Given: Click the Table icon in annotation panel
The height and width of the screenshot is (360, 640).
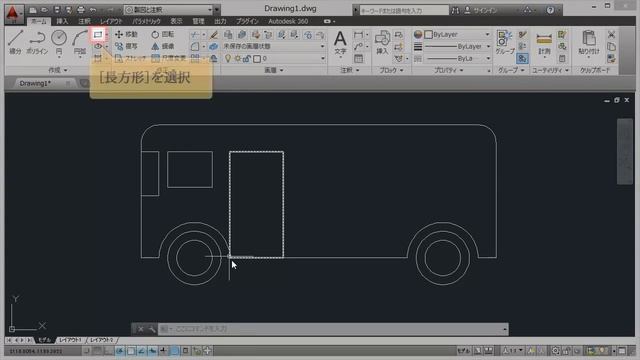Looking at the screenshot, I should tap(358, 59).
